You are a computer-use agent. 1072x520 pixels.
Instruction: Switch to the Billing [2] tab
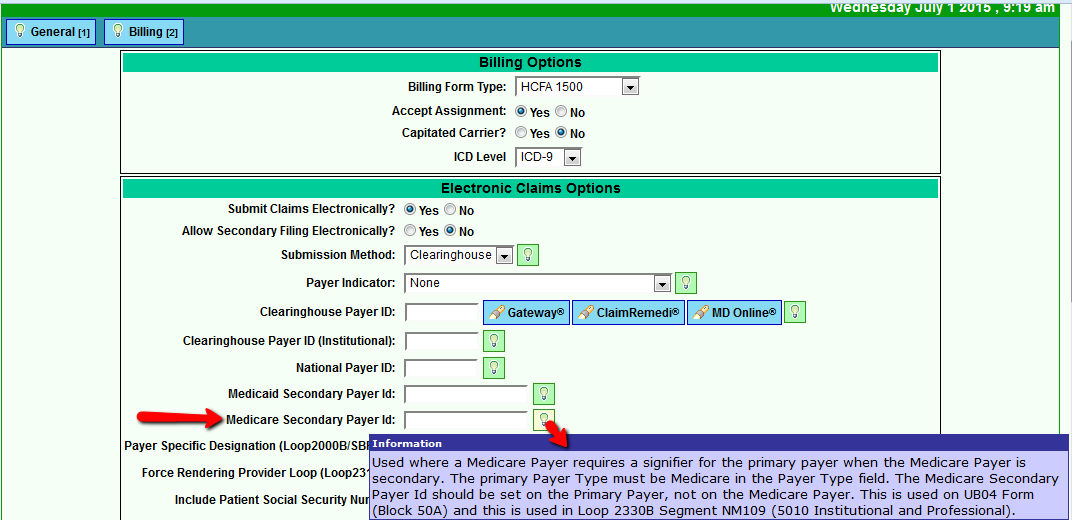tap(144, 32)
